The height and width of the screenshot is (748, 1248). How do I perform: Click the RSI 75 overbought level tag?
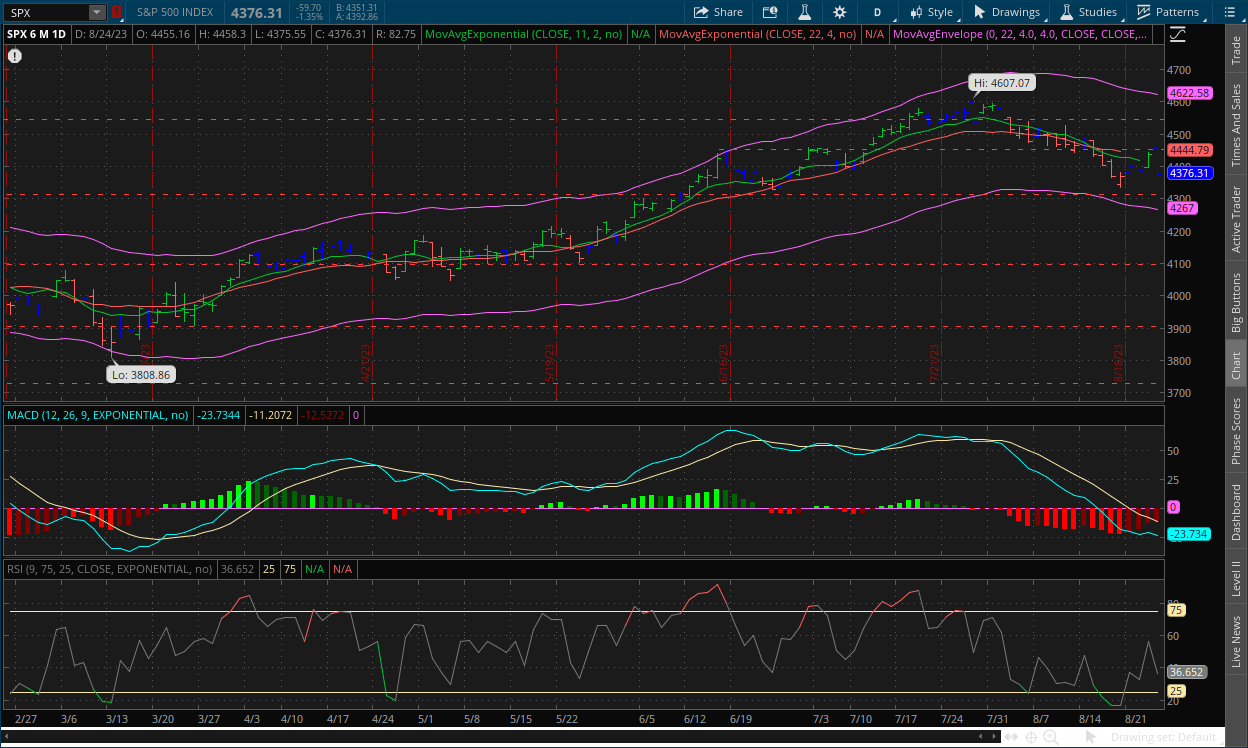click(1176, 610)
